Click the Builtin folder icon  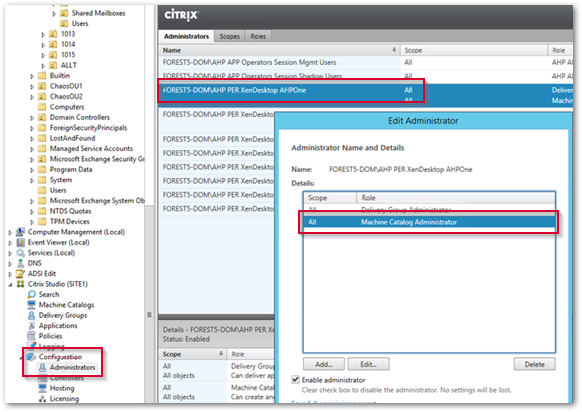(x=42, y=76)
